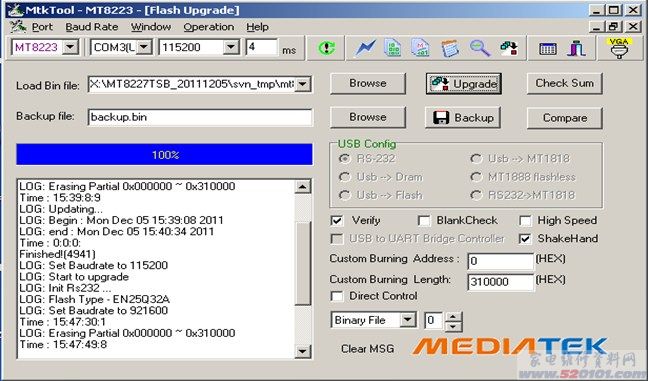Click log line 'LOG: Updating...'
This screenshot has width=648, height=381.
pyautogui.click(x=61, y=209)
